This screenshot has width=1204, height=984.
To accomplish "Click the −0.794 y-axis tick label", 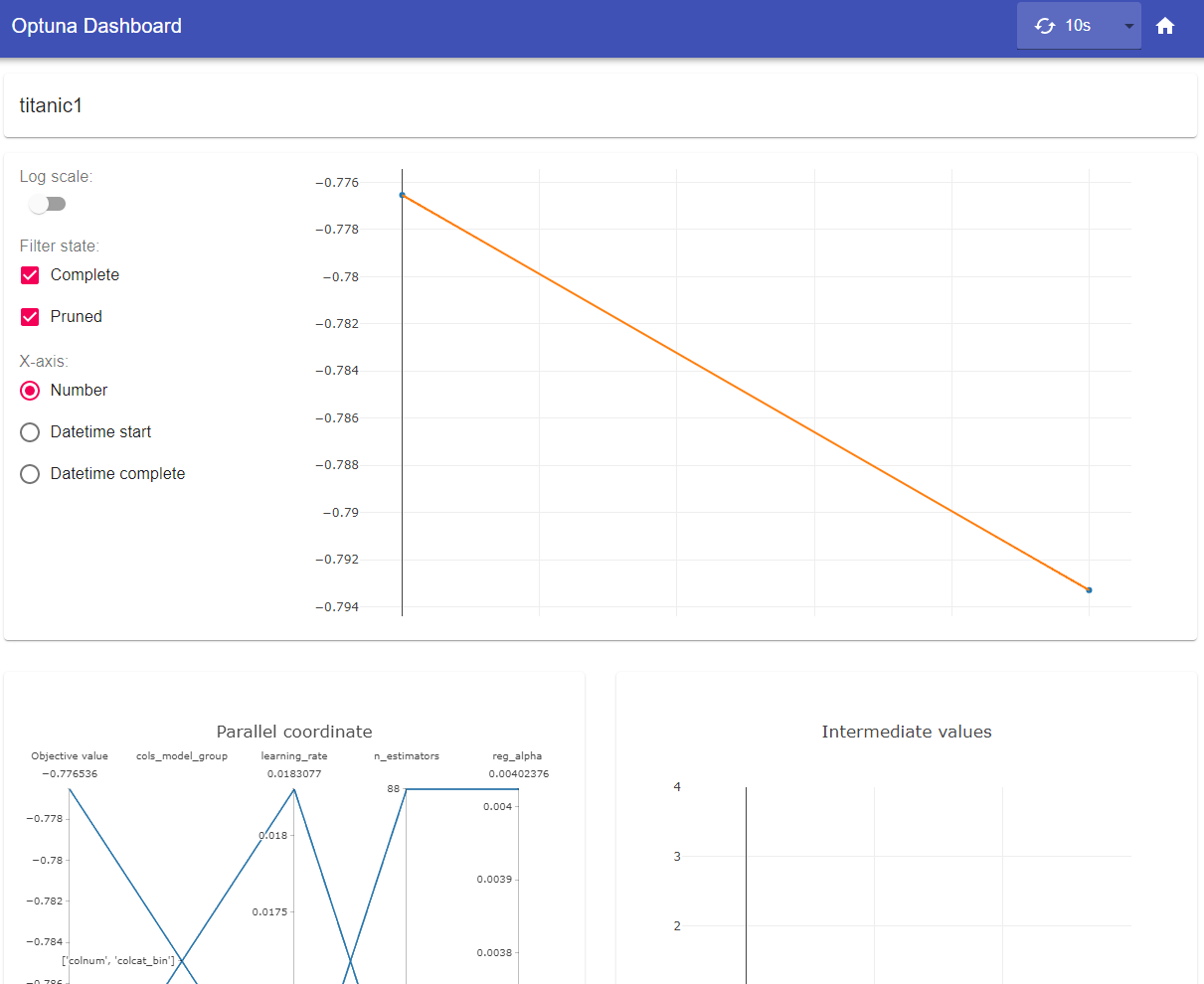I will 337,607.
